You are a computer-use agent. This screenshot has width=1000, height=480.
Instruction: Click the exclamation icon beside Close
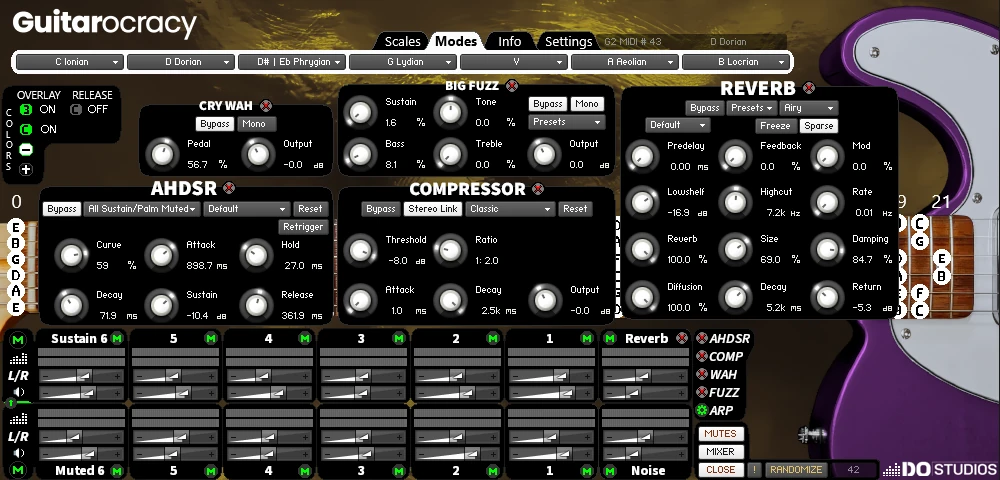click(754, 470)
